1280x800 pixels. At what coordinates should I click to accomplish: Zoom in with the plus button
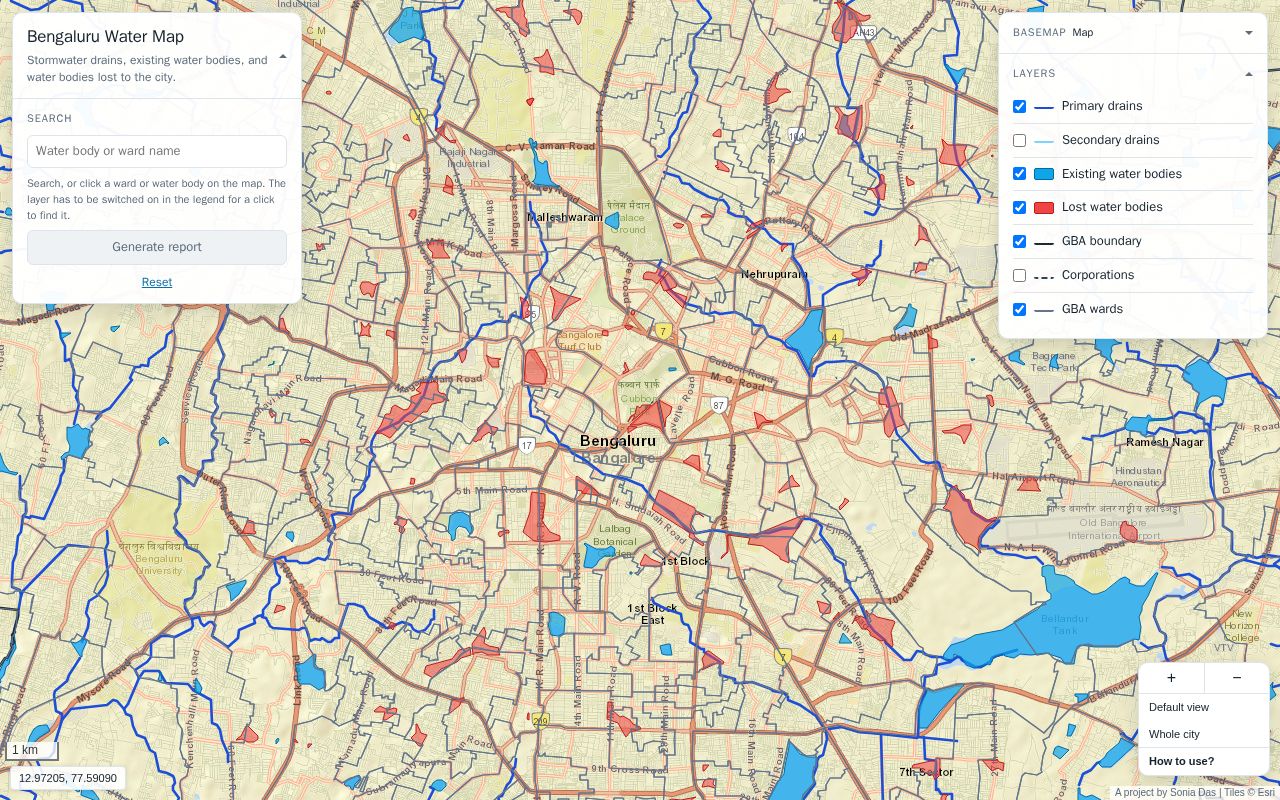tap(1171, 677)
